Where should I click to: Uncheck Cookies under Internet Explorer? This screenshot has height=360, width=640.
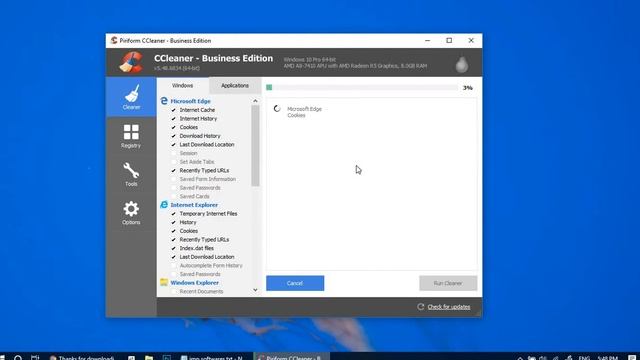pyautogui.click(x=173, y=231)
